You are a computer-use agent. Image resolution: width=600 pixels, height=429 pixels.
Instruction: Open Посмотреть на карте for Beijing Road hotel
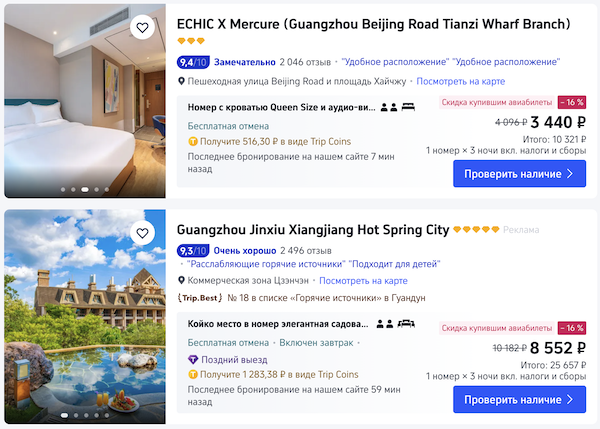461,81
